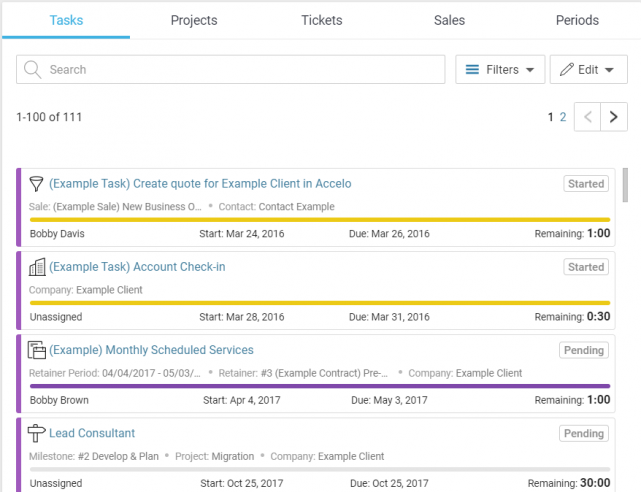Click Pending status badge on Lead Consultant
Screen dimensions: 641x492
[x=583, y=433]
